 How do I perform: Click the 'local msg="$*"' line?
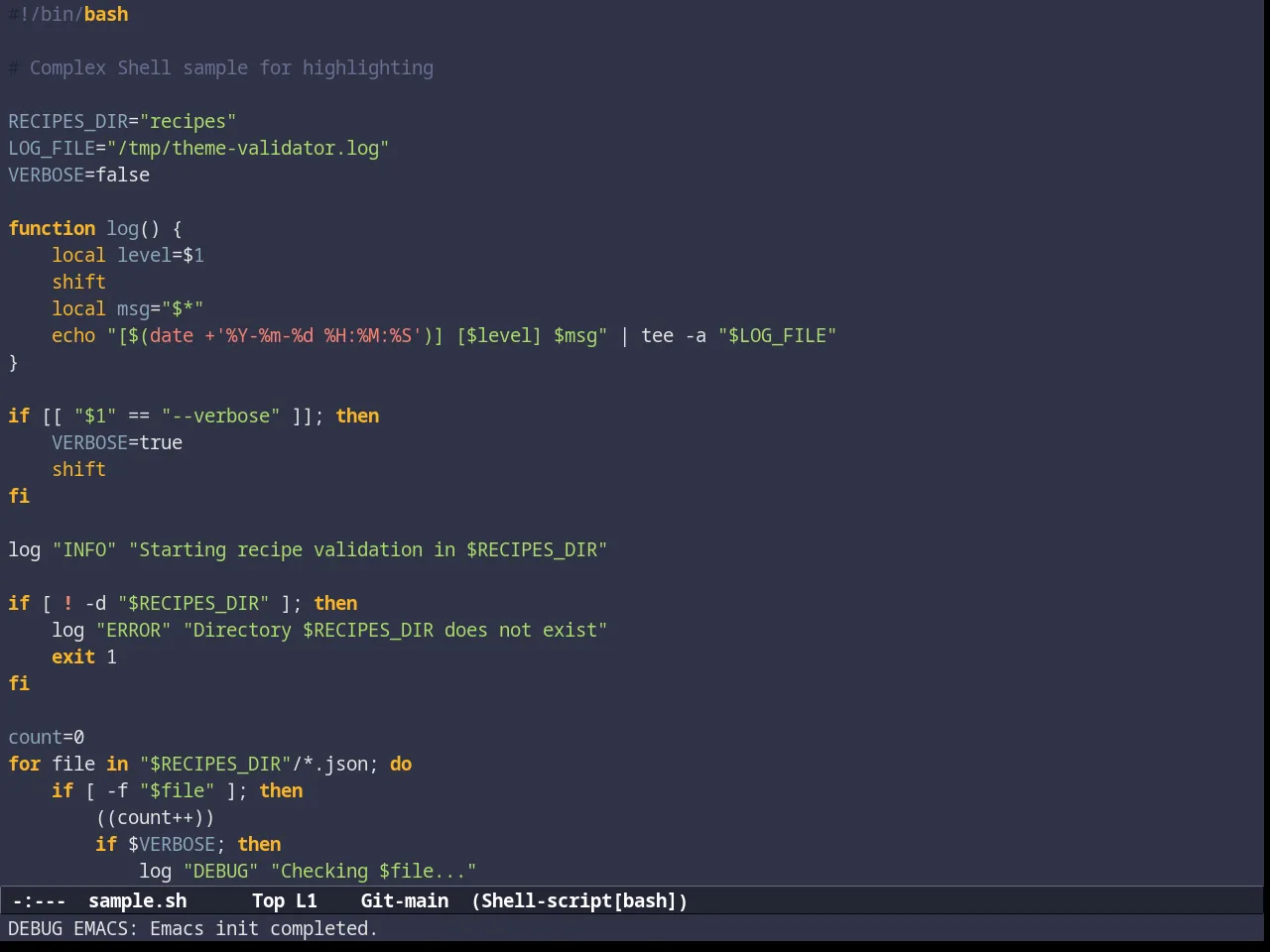128,308
